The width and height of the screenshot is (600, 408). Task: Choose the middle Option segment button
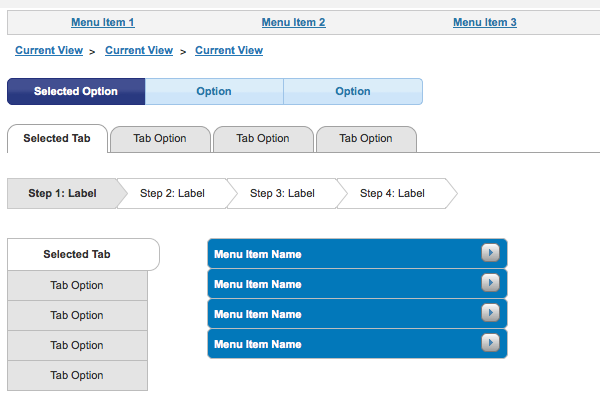click(214, 91)
